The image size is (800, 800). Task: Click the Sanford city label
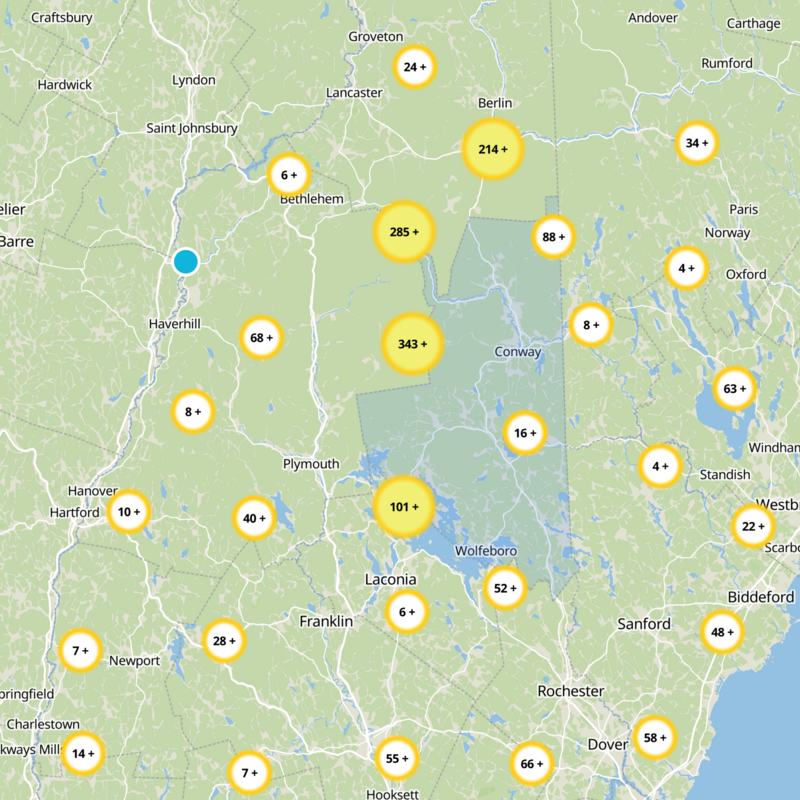click(644, 624)
